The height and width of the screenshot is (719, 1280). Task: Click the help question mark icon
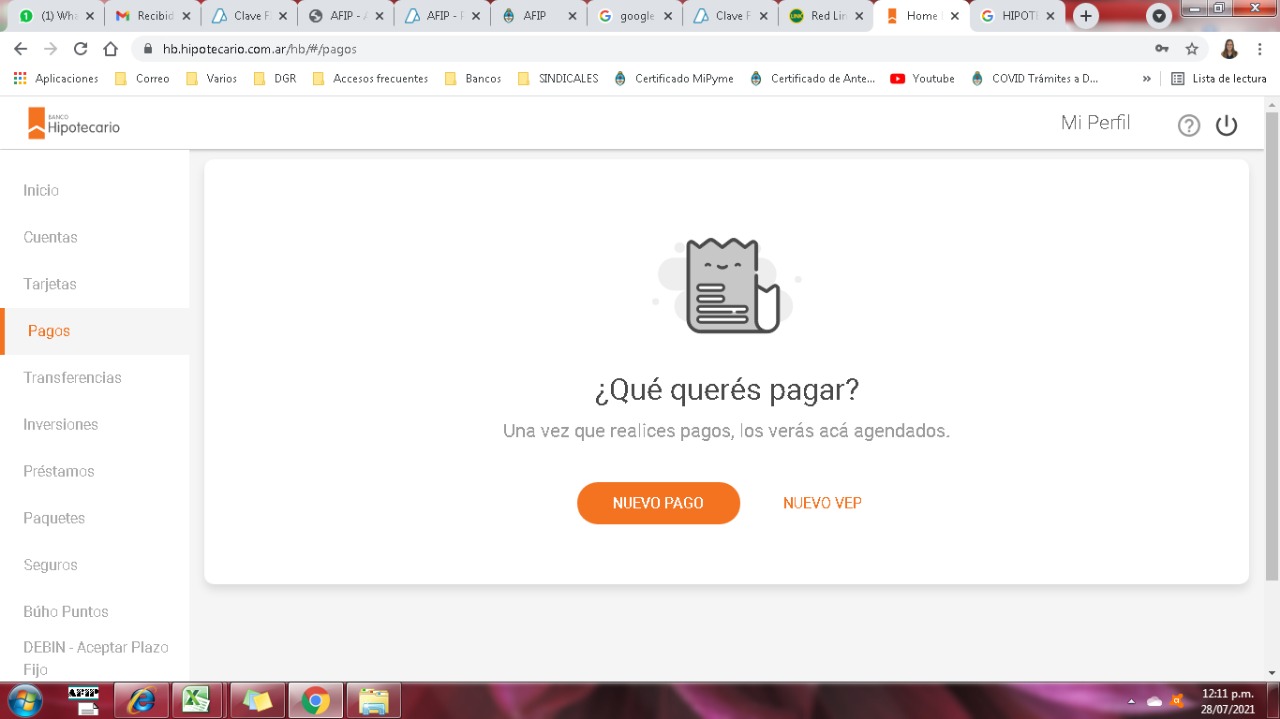1188,125
